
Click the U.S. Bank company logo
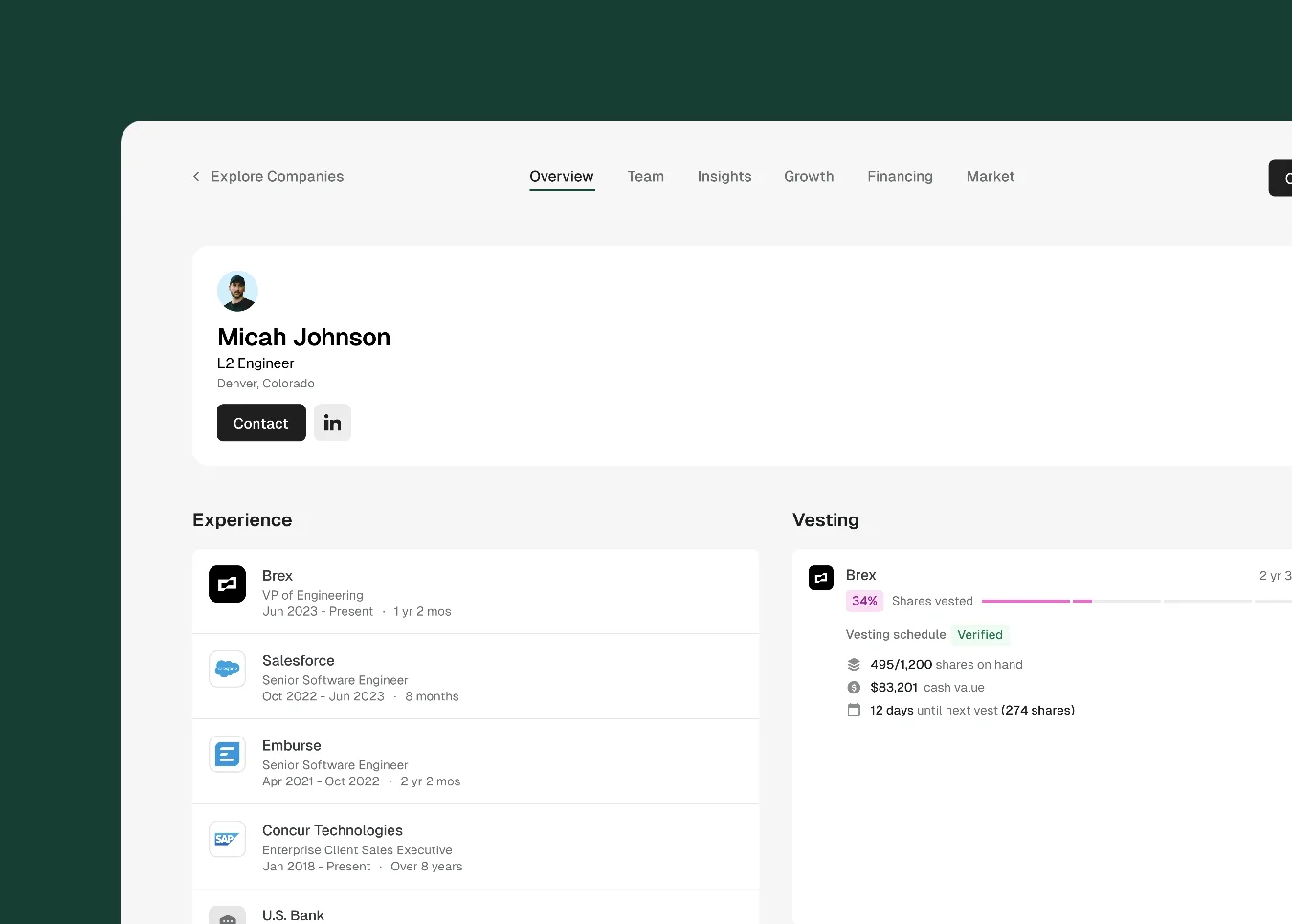[227, 915]
